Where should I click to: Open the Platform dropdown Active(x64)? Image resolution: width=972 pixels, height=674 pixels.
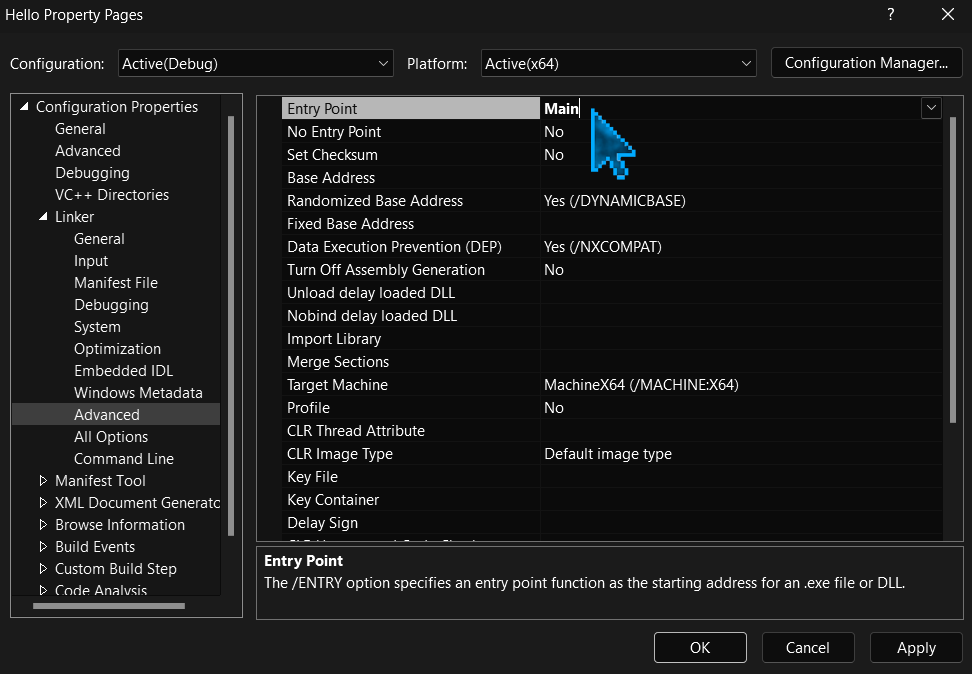pos(618,63)
